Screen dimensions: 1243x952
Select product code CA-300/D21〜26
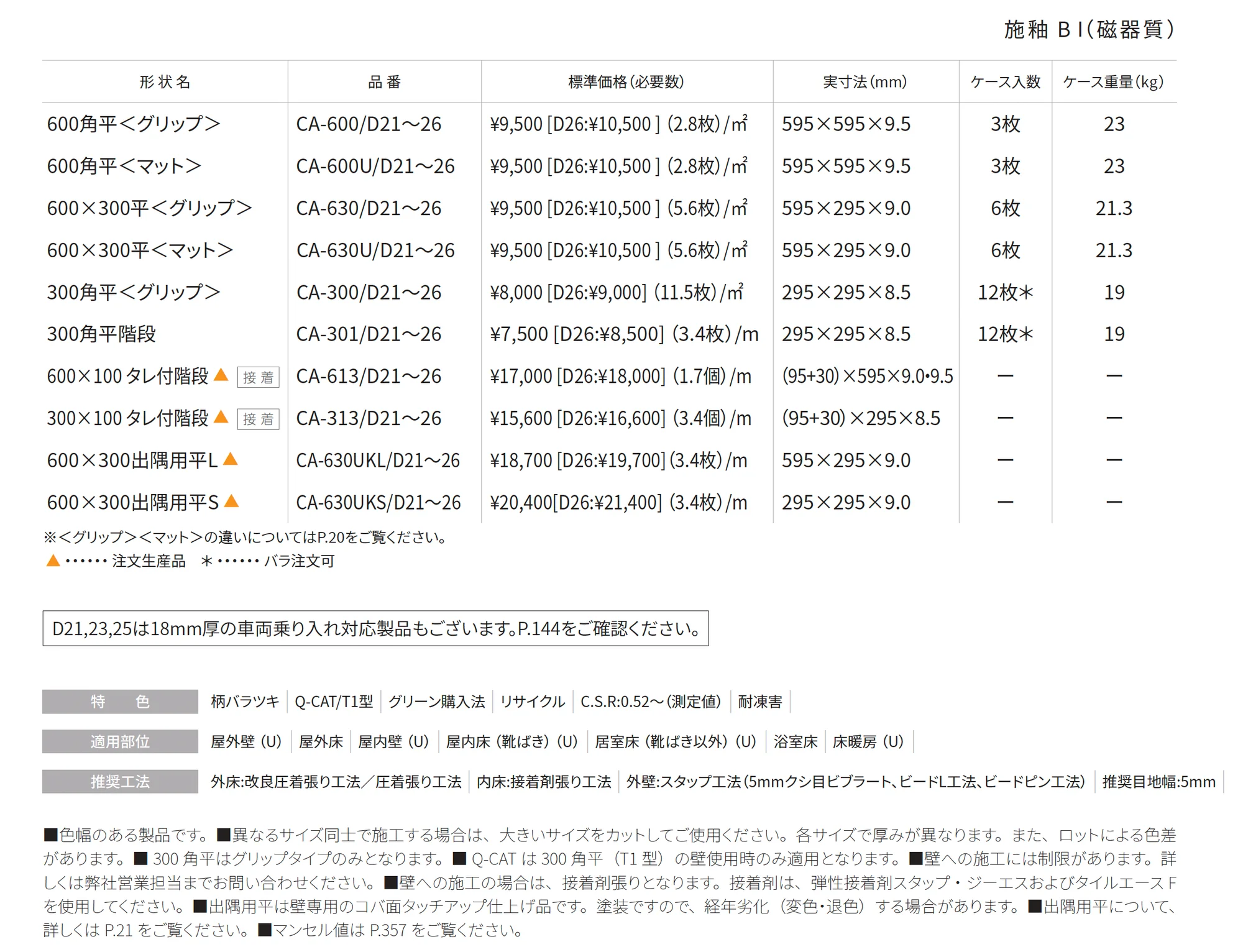pos(369,292)
